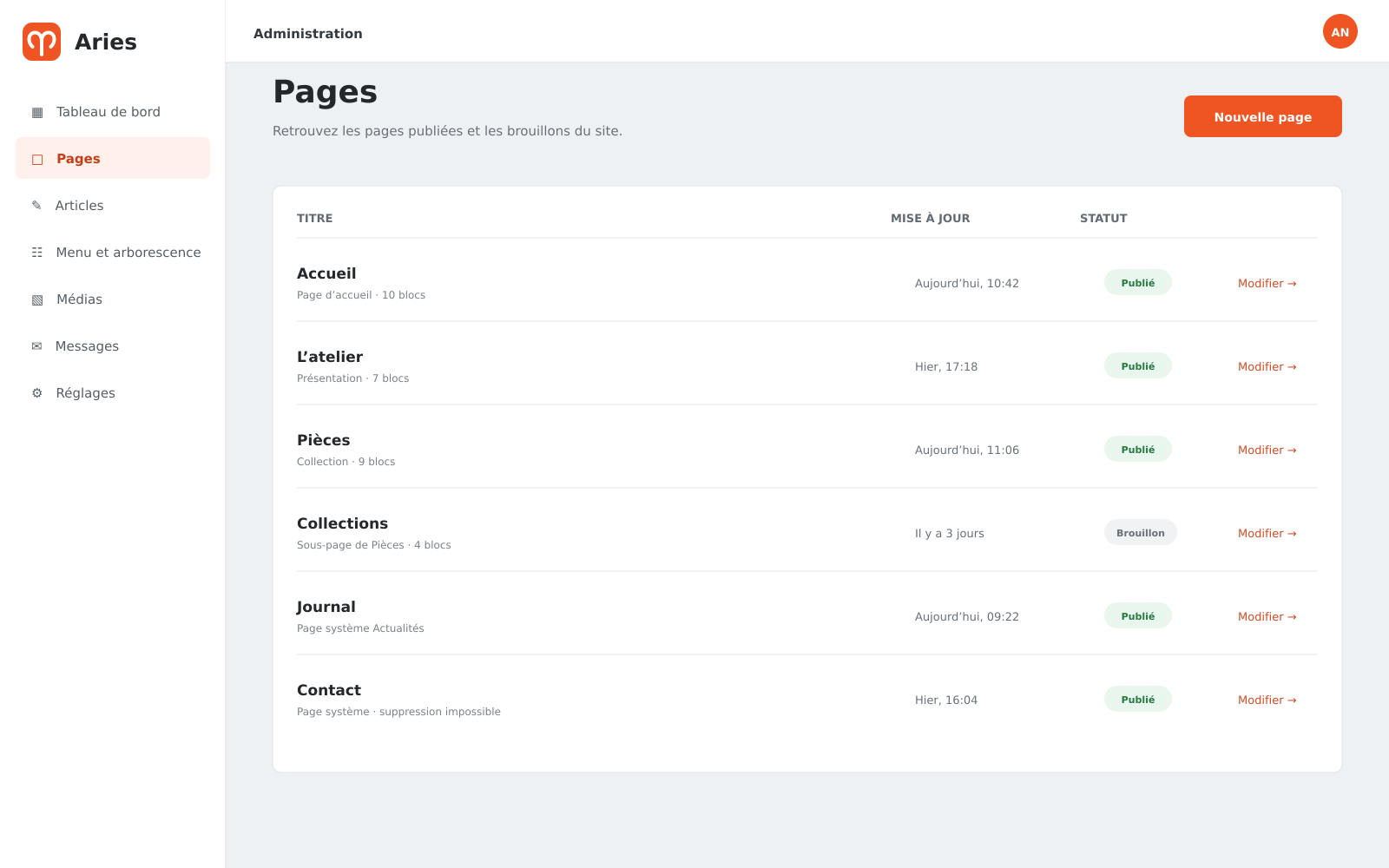Image resolution: width=1389 pixels, height=868 pixels.
Task: Create a page with Nouvelle page button
Action: point(1263,116)
